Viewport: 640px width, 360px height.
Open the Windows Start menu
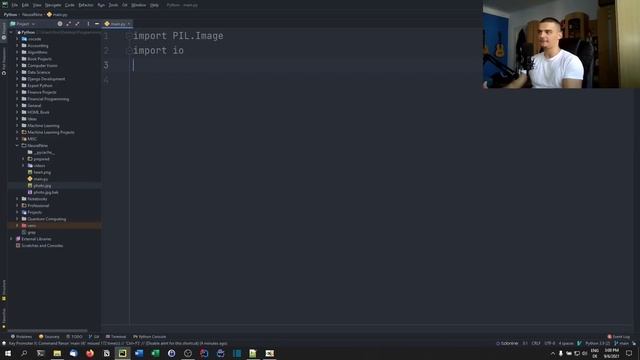[8, 353]
